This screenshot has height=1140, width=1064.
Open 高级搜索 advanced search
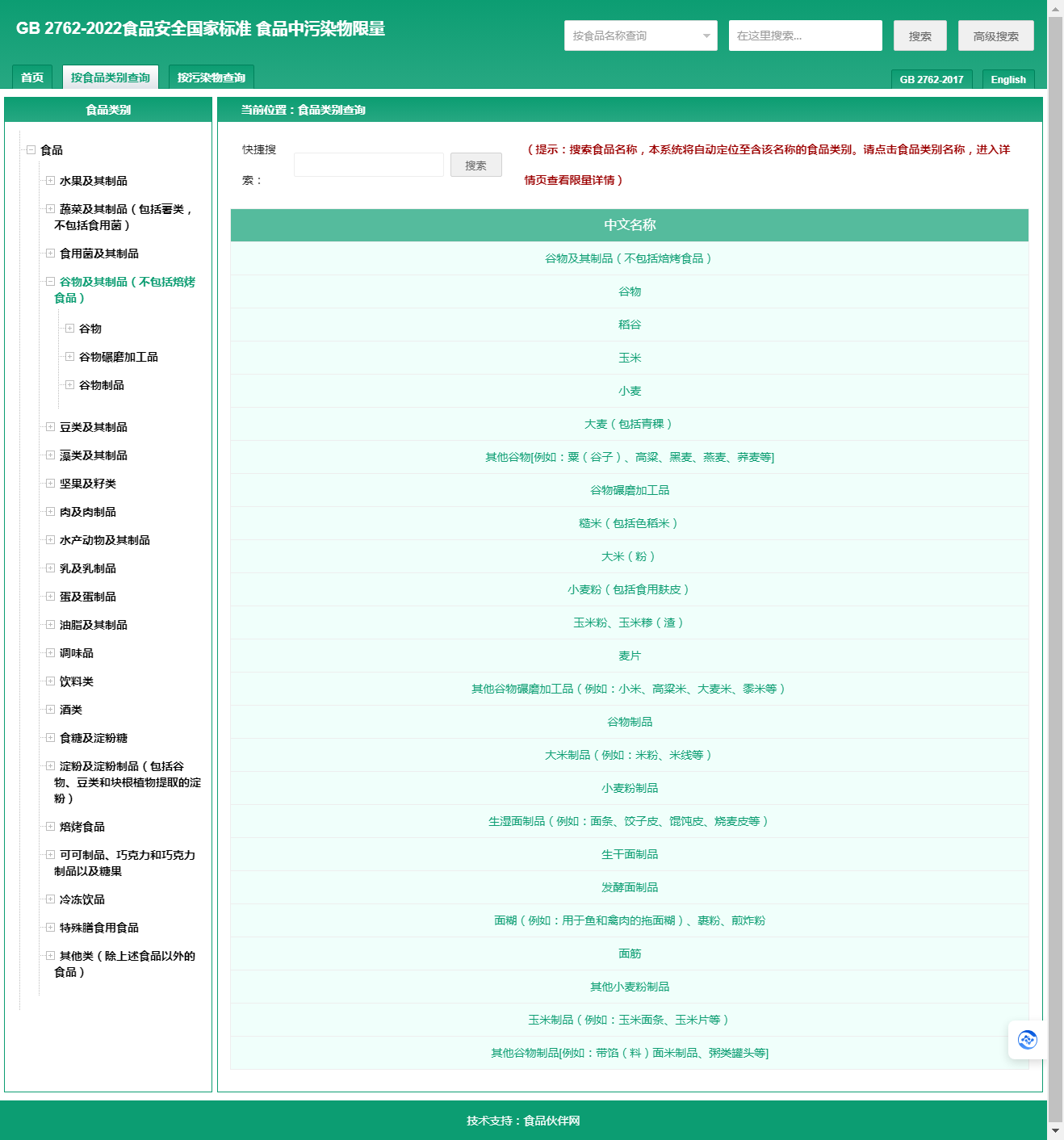click(996, 36)
